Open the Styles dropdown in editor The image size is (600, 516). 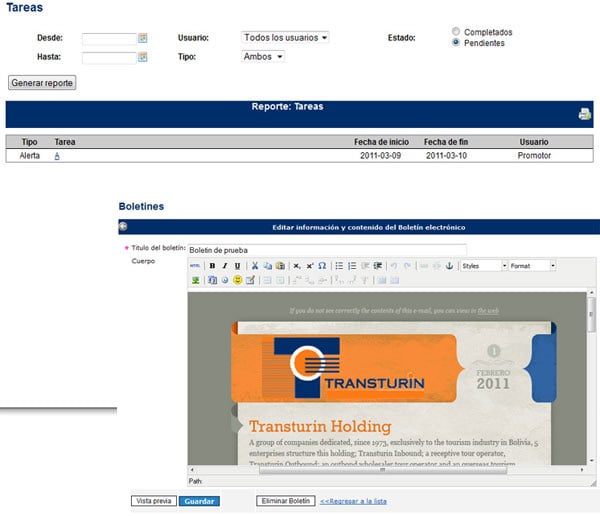point(484,266)
